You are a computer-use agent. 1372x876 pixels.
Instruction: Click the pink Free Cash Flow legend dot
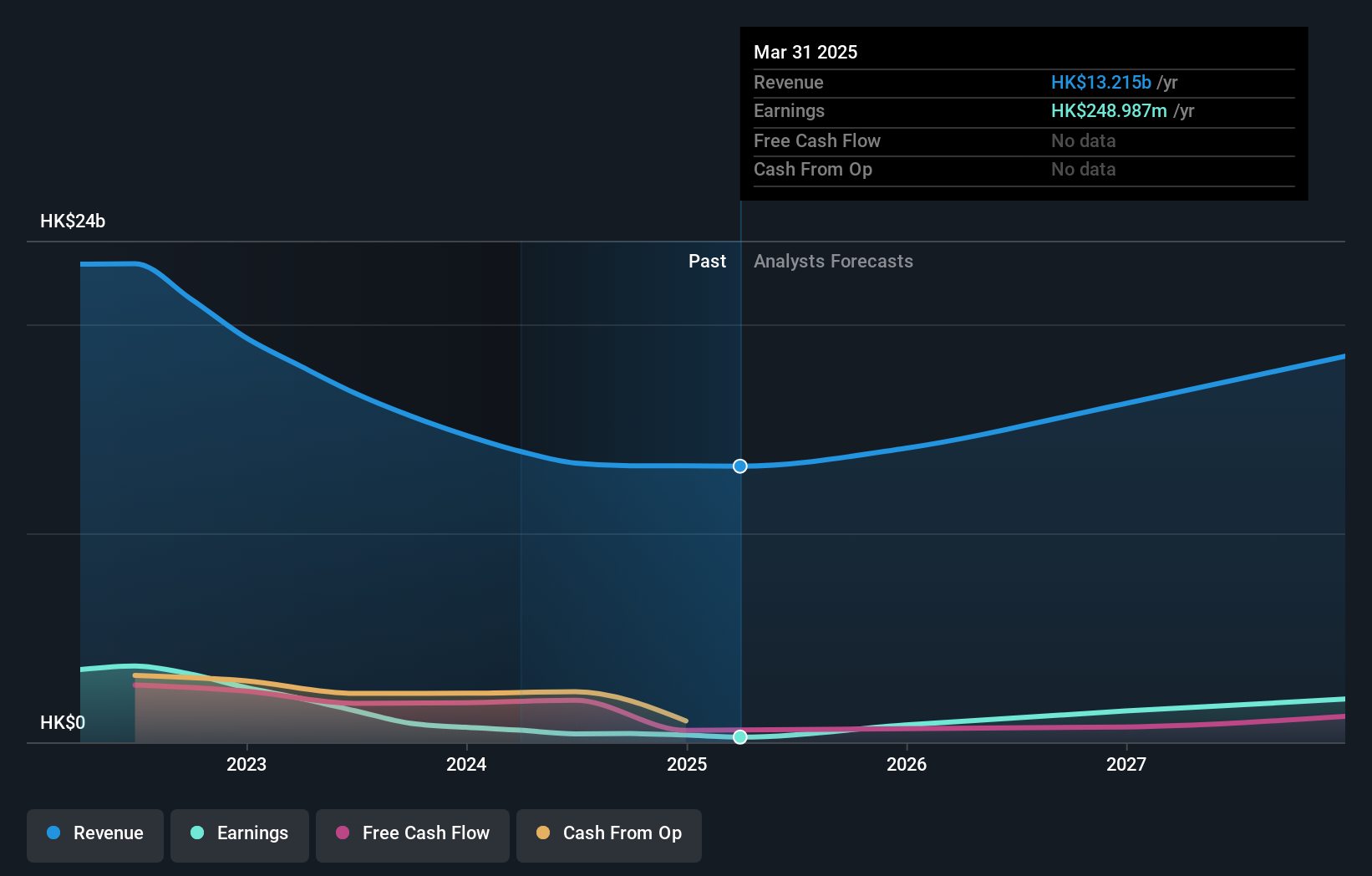point(343,833)
